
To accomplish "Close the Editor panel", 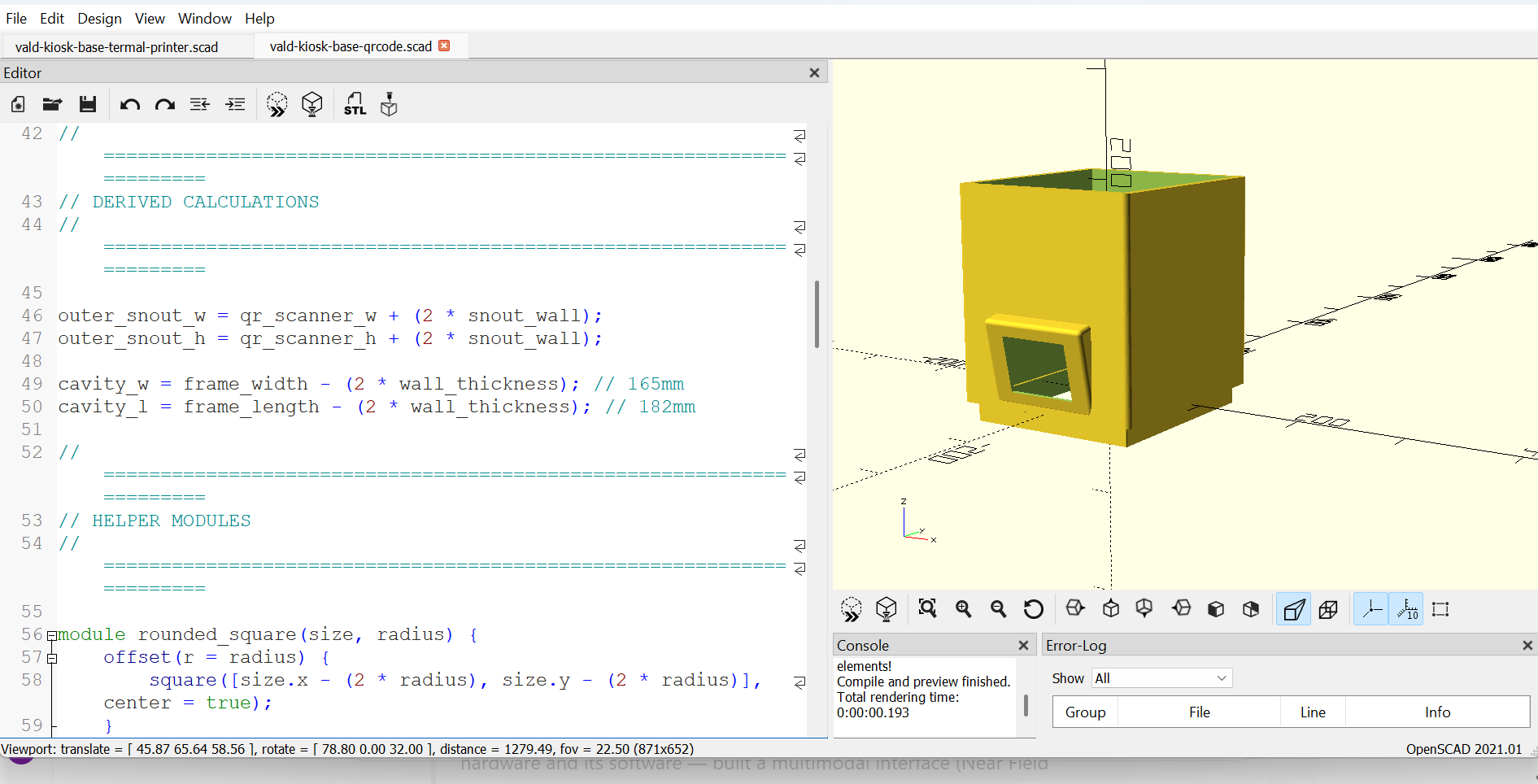I will point(814,72).
